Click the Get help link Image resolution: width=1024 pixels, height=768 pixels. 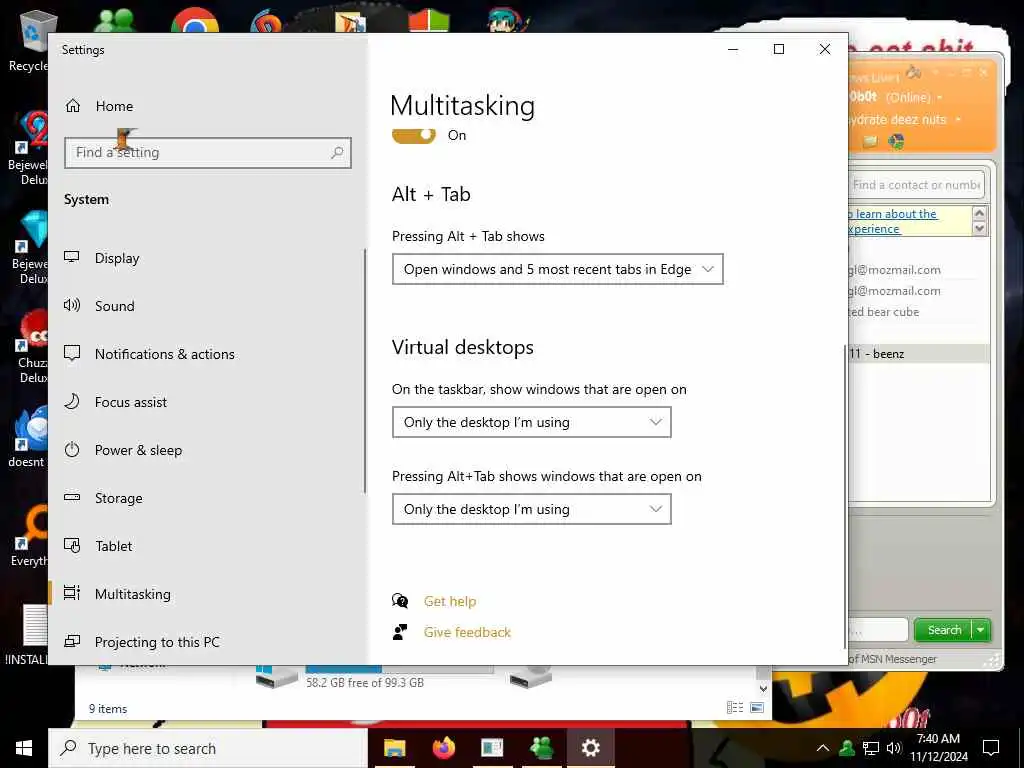coord(449,601)
